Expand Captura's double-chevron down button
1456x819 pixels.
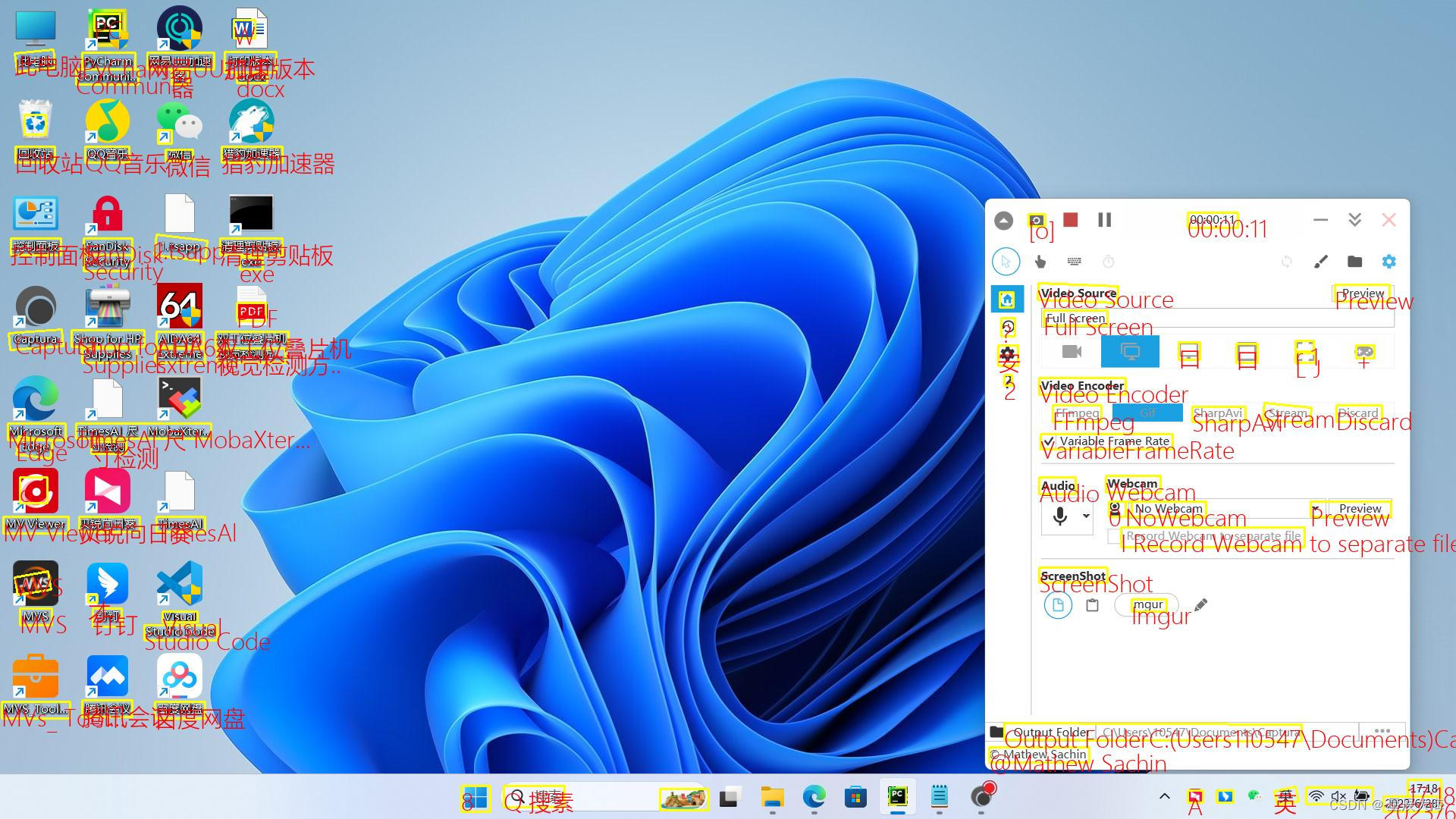pos(1354,220)
